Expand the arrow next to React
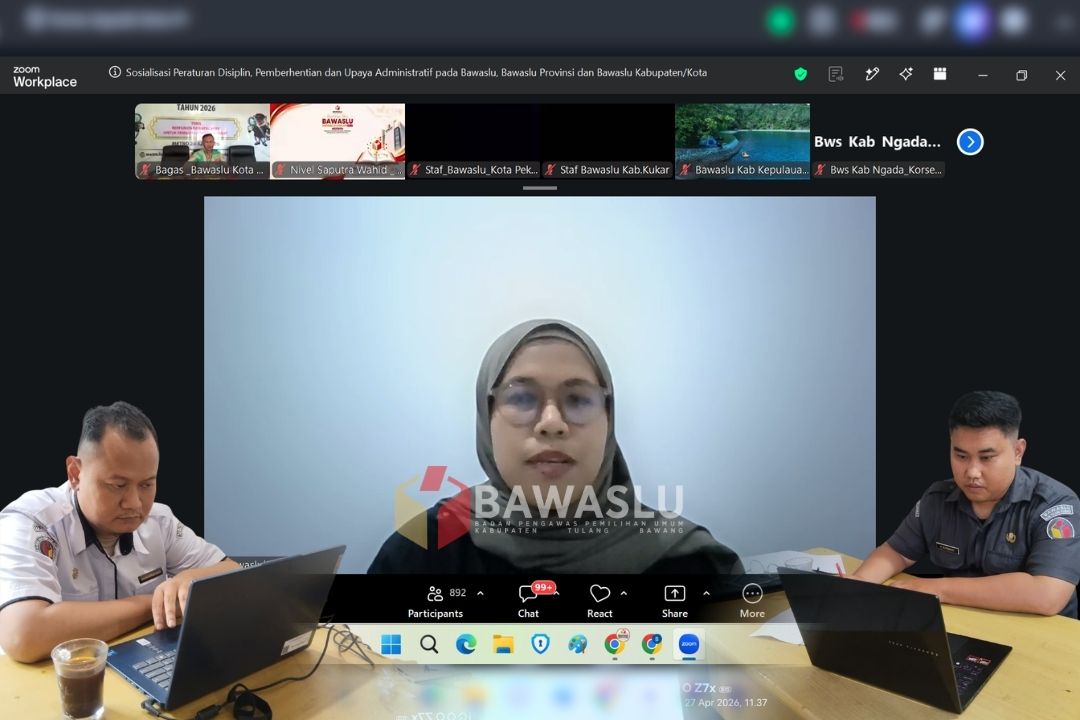This screenshot has width=1080, height=720. (623, 593)
